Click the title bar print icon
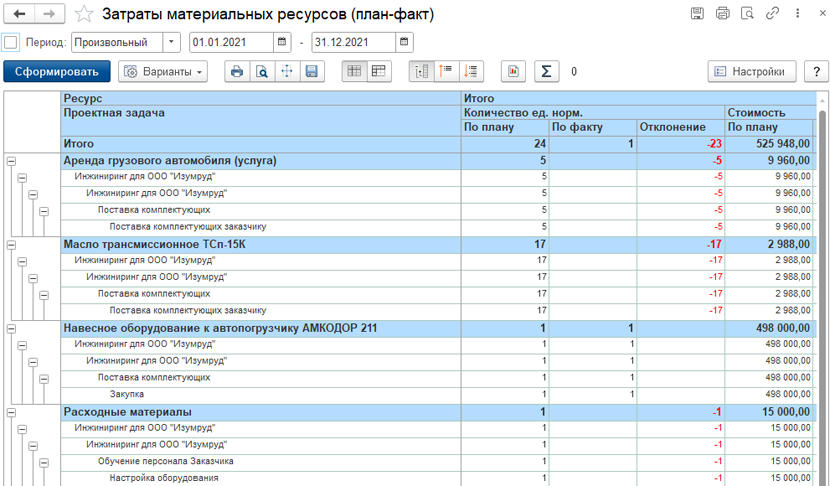 [723, 13]
